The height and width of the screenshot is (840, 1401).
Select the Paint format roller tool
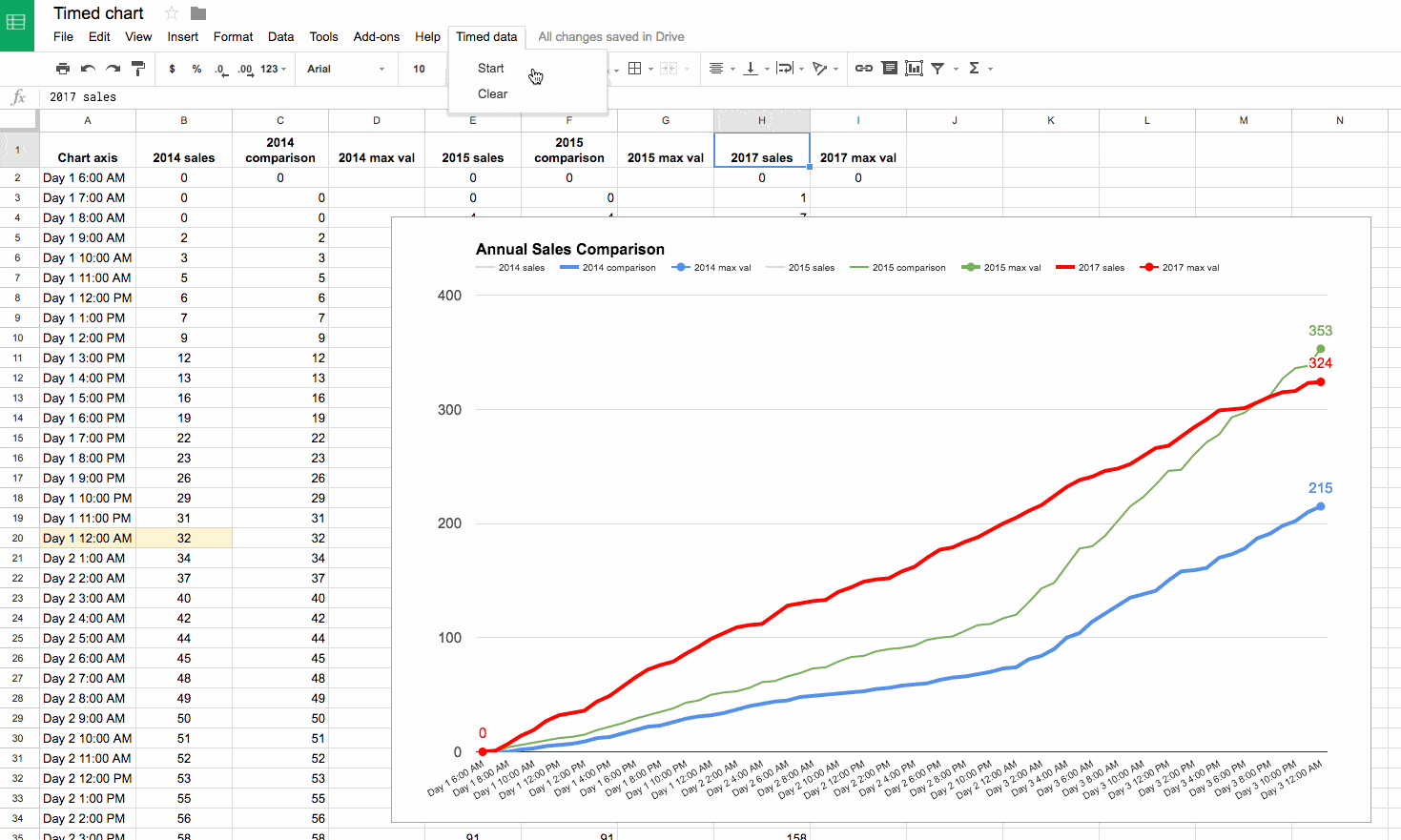pos(138,69)
